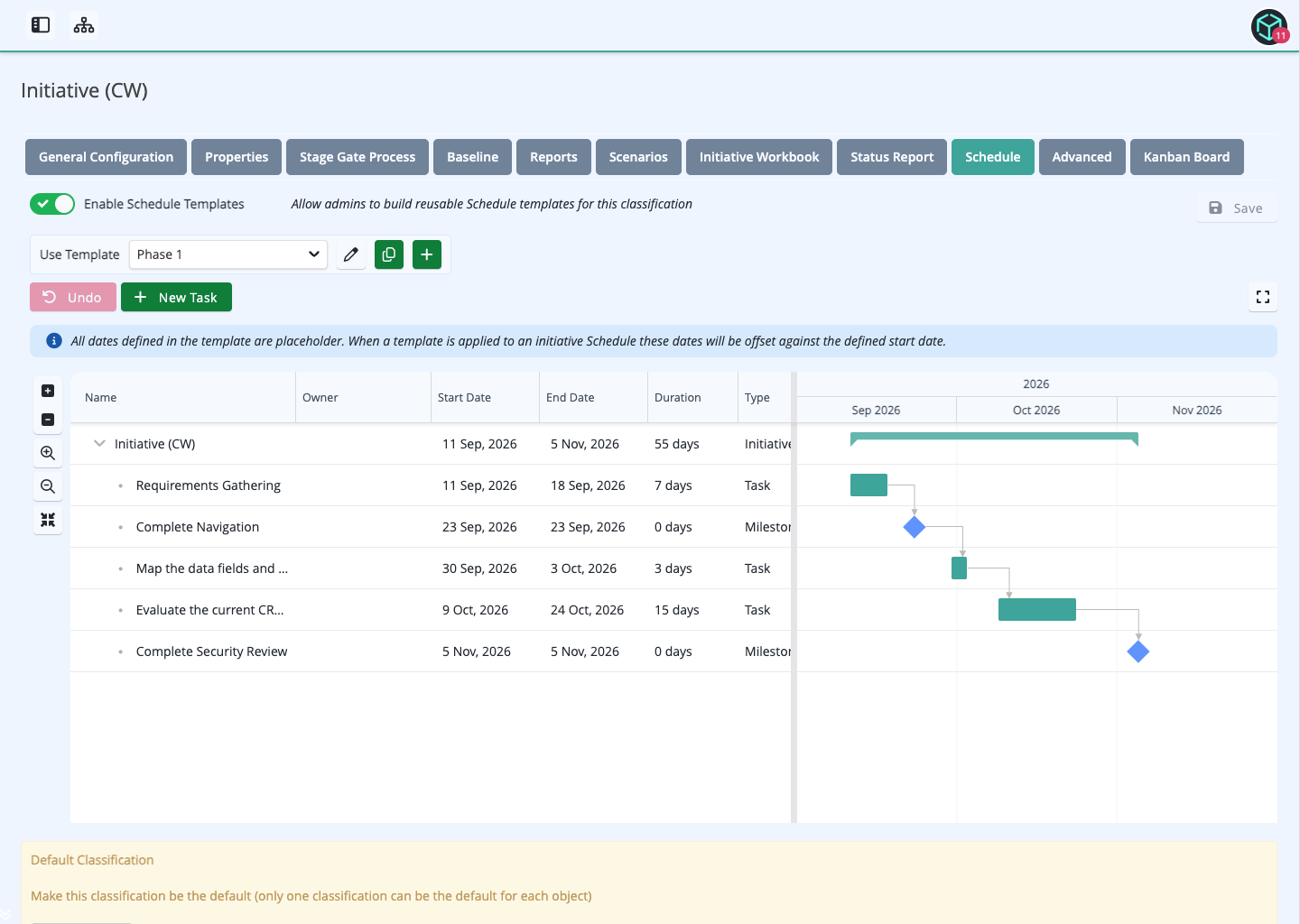Screen dimensions: 1300x924
Task: Zoom in on the Gantt chart
Action: pos(48,453)
